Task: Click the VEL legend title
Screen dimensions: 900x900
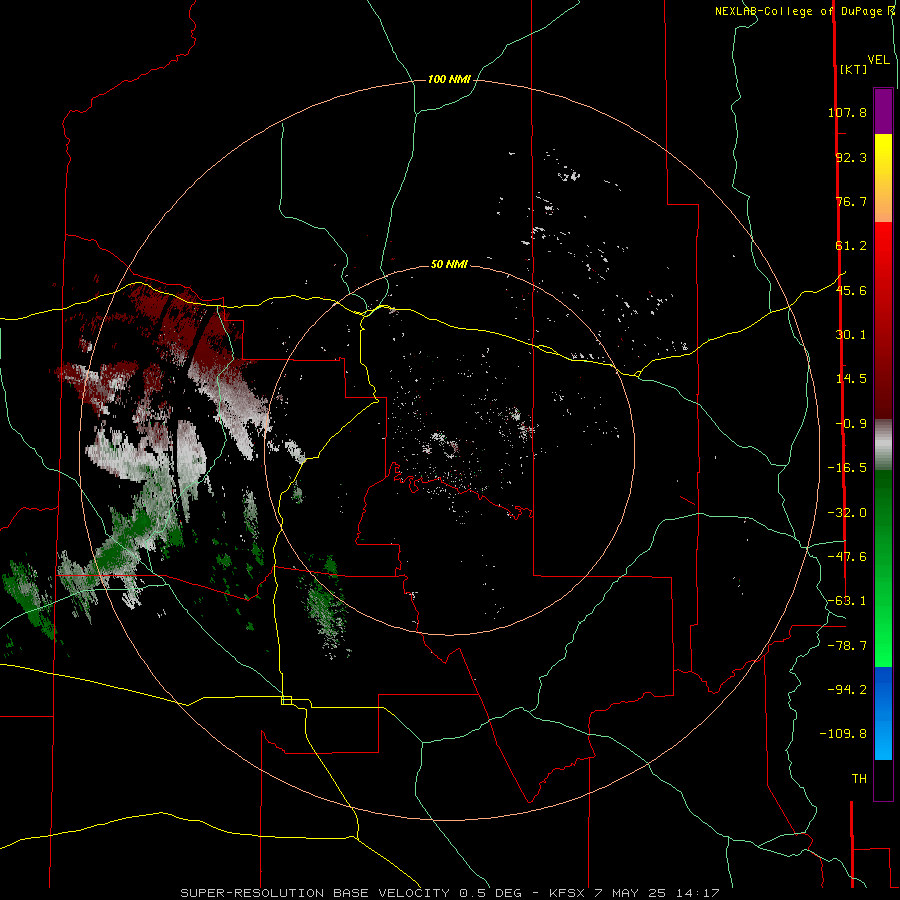Action: tap(878, 60)
